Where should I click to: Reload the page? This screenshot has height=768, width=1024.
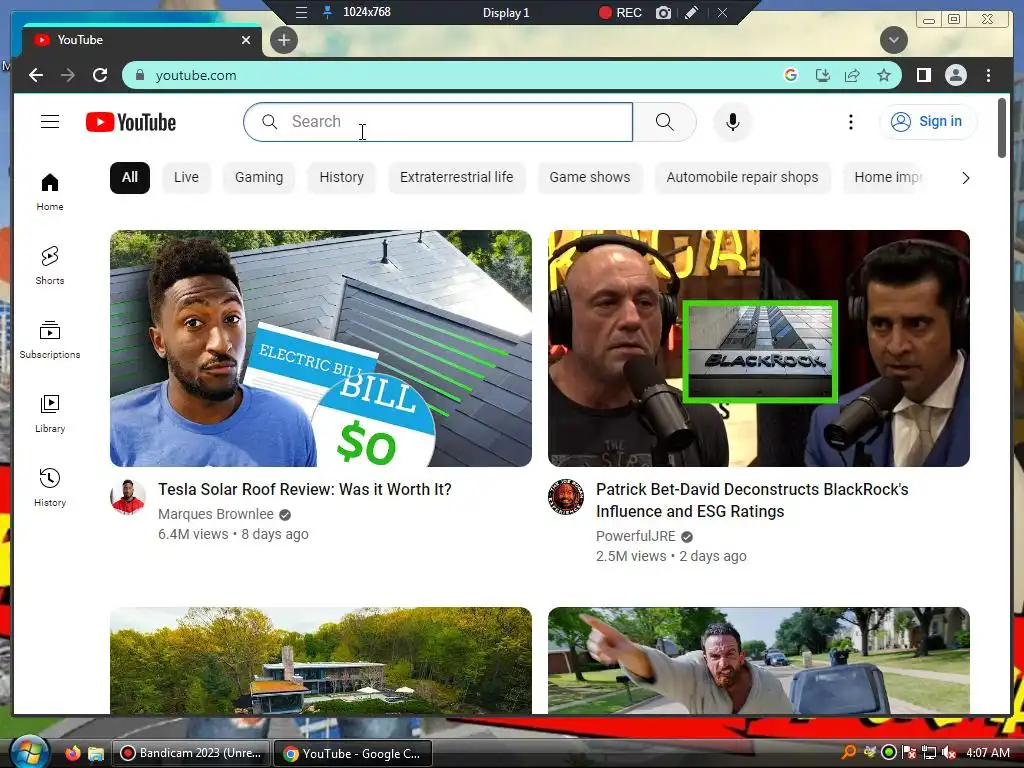click(x=100, y=75)
